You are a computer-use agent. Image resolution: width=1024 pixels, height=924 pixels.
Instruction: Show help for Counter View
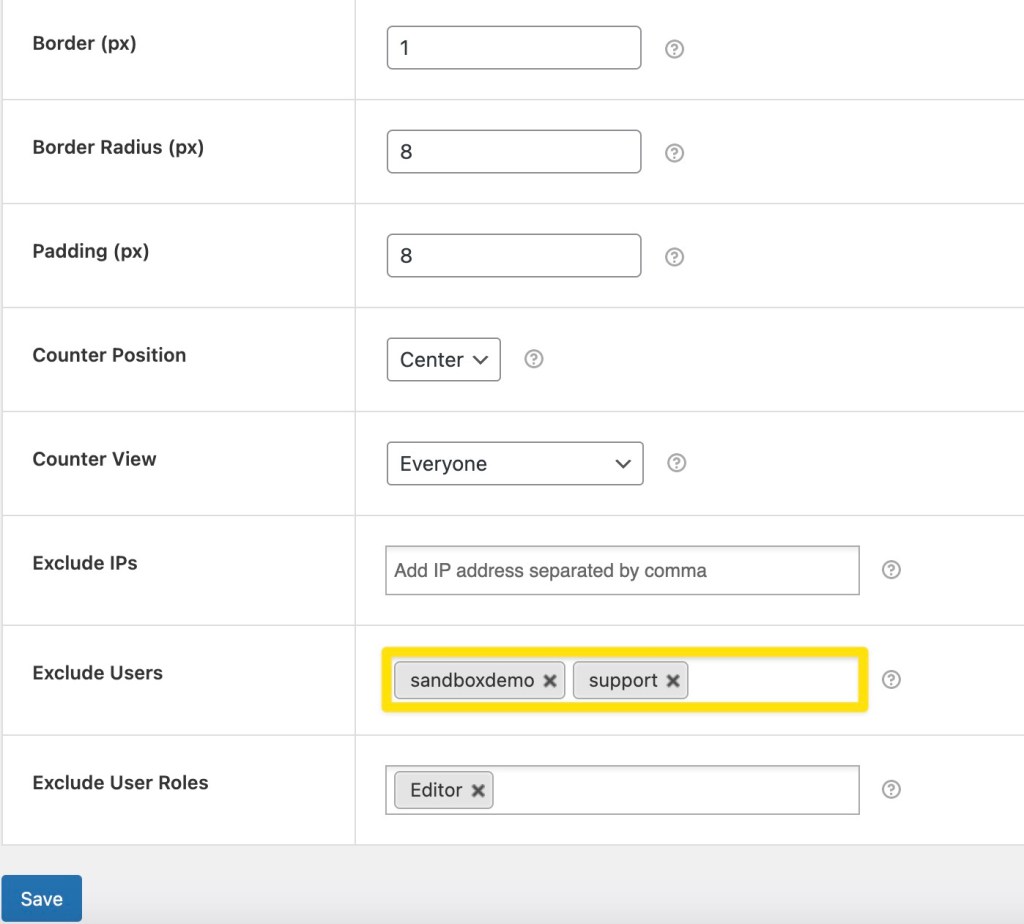point(677,463)
